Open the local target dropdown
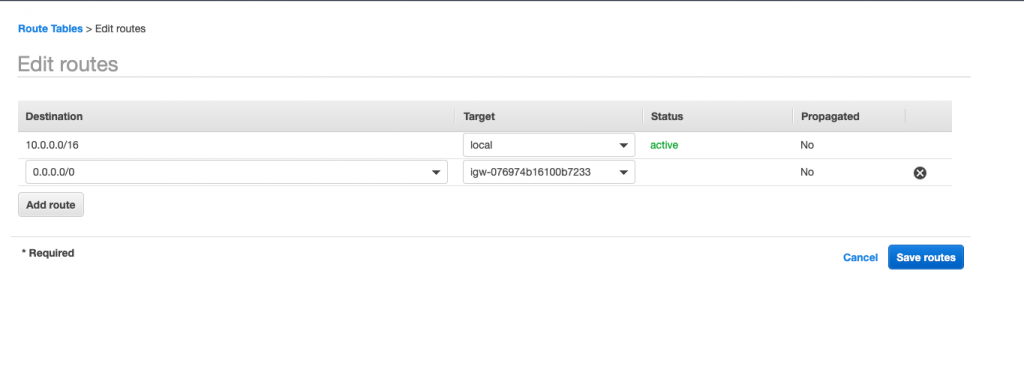This screenshot has width=1024, height=373. coord(549,145)
